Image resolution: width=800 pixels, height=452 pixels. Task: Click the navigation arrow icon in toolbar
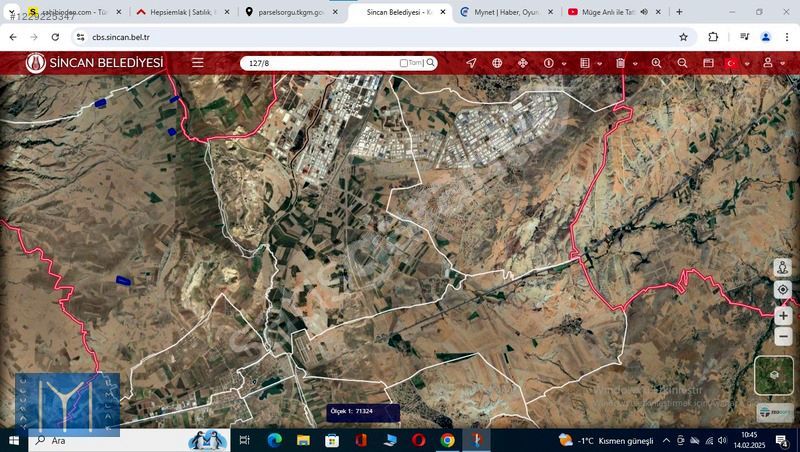click(x=471, y=63)
